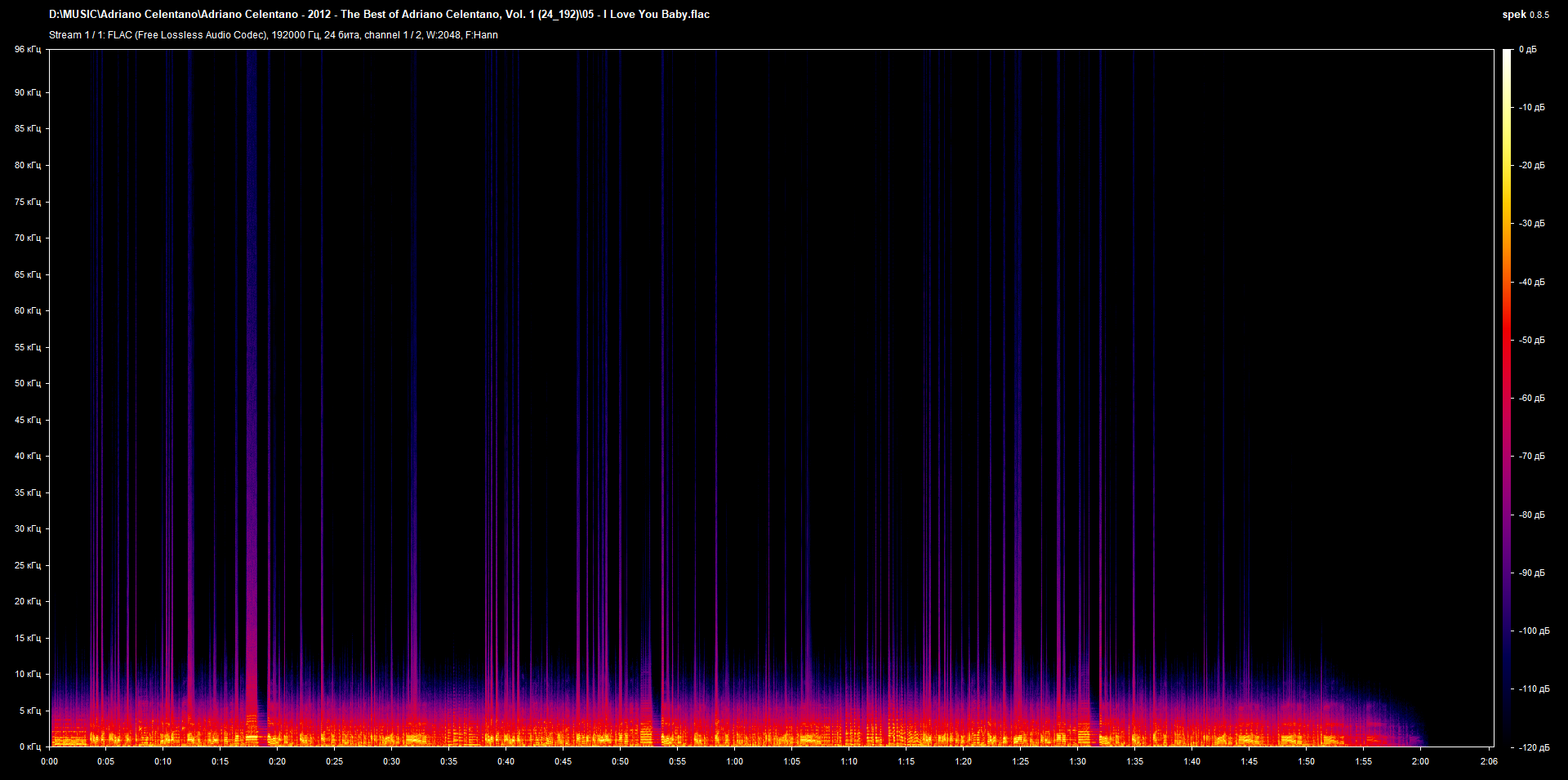Click the spek 0.8.5 version label

(1526, 15)
